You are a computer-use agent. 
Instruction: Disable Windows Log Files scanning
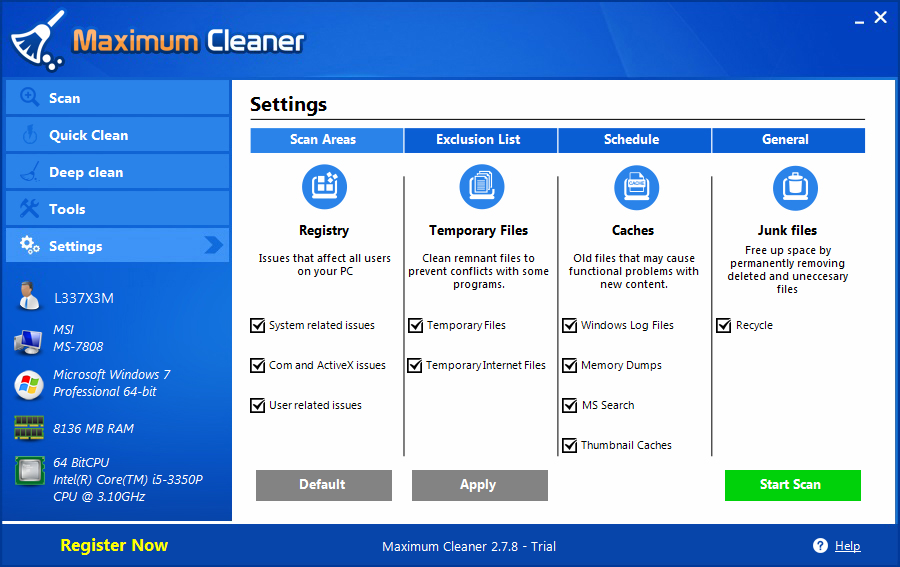click(x=569, y=325)
